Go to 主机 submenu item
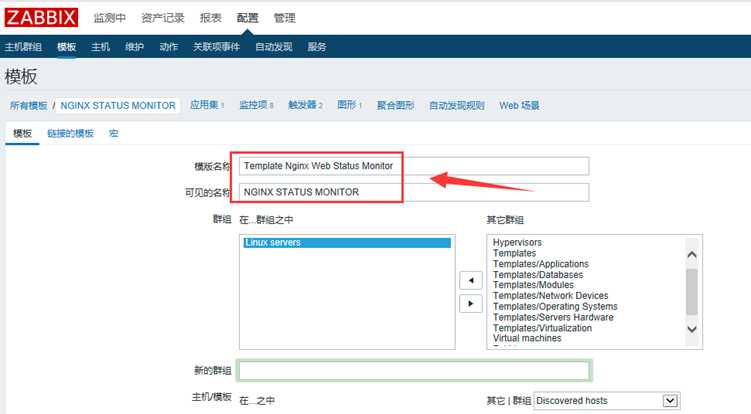This screenshot has width=751, height=414. coord(101,47)
